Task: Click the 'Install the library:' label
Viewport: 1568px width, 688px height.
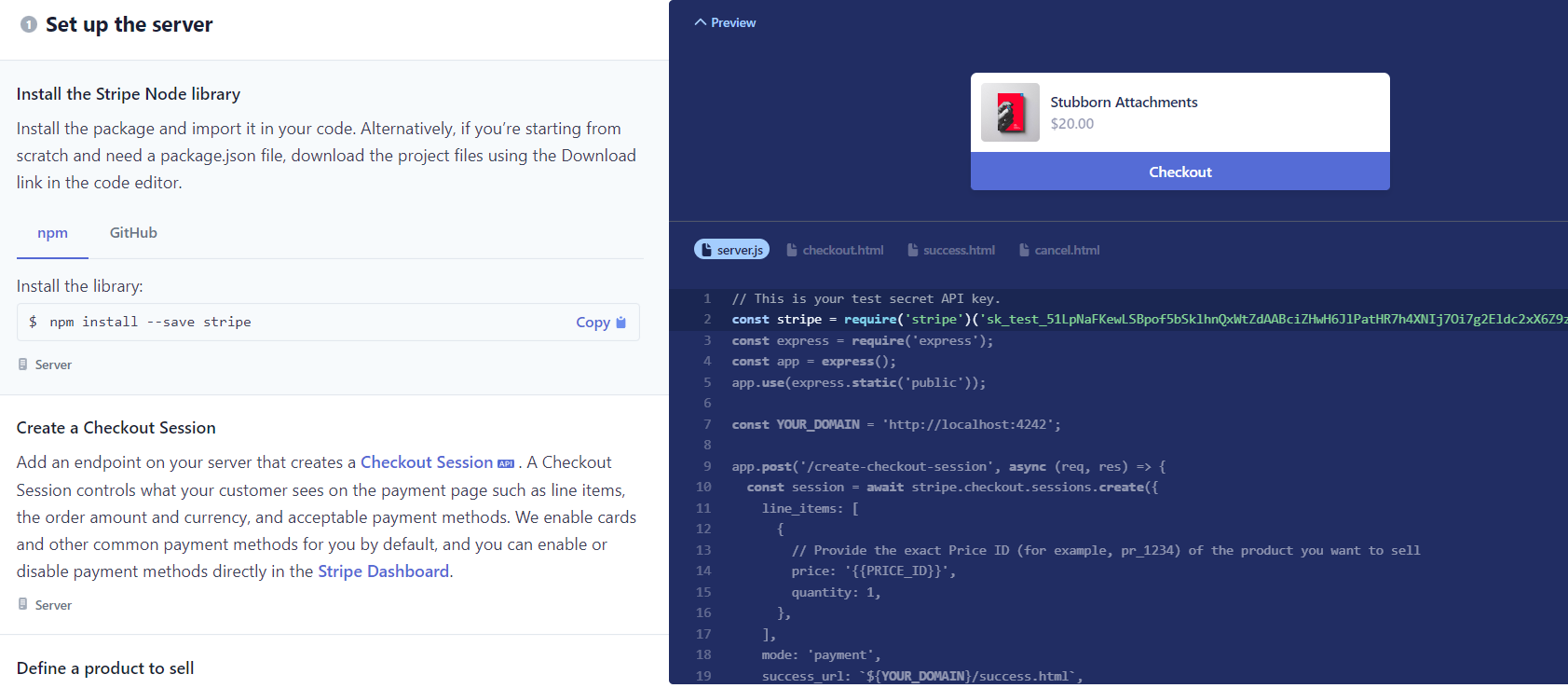Action: (x=80, y=286)
